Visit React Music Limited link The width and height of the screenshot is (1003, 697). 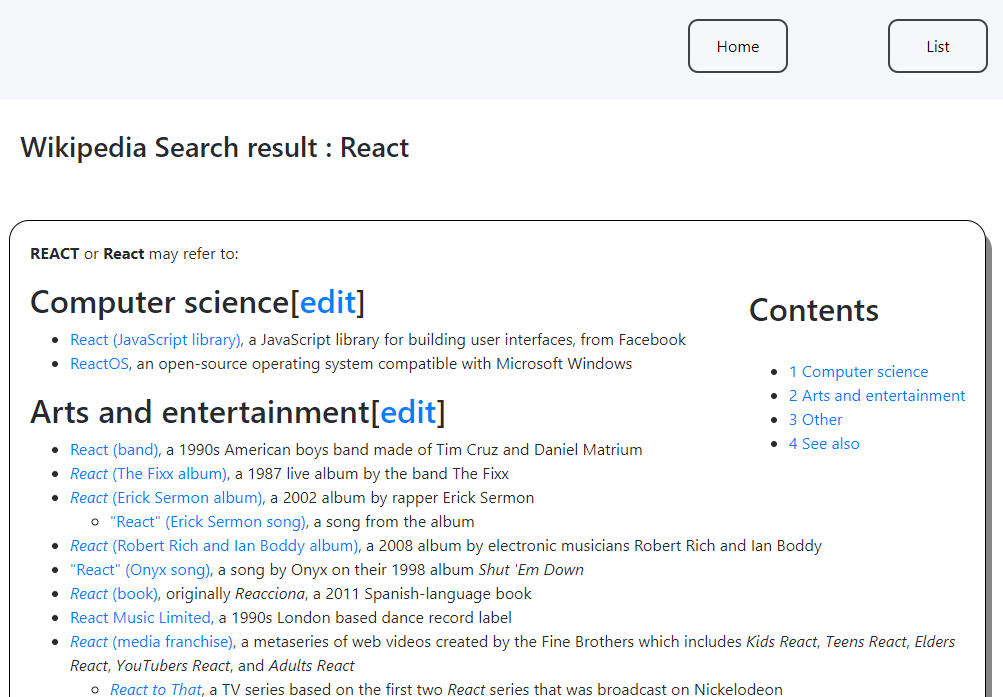[140, 618]
